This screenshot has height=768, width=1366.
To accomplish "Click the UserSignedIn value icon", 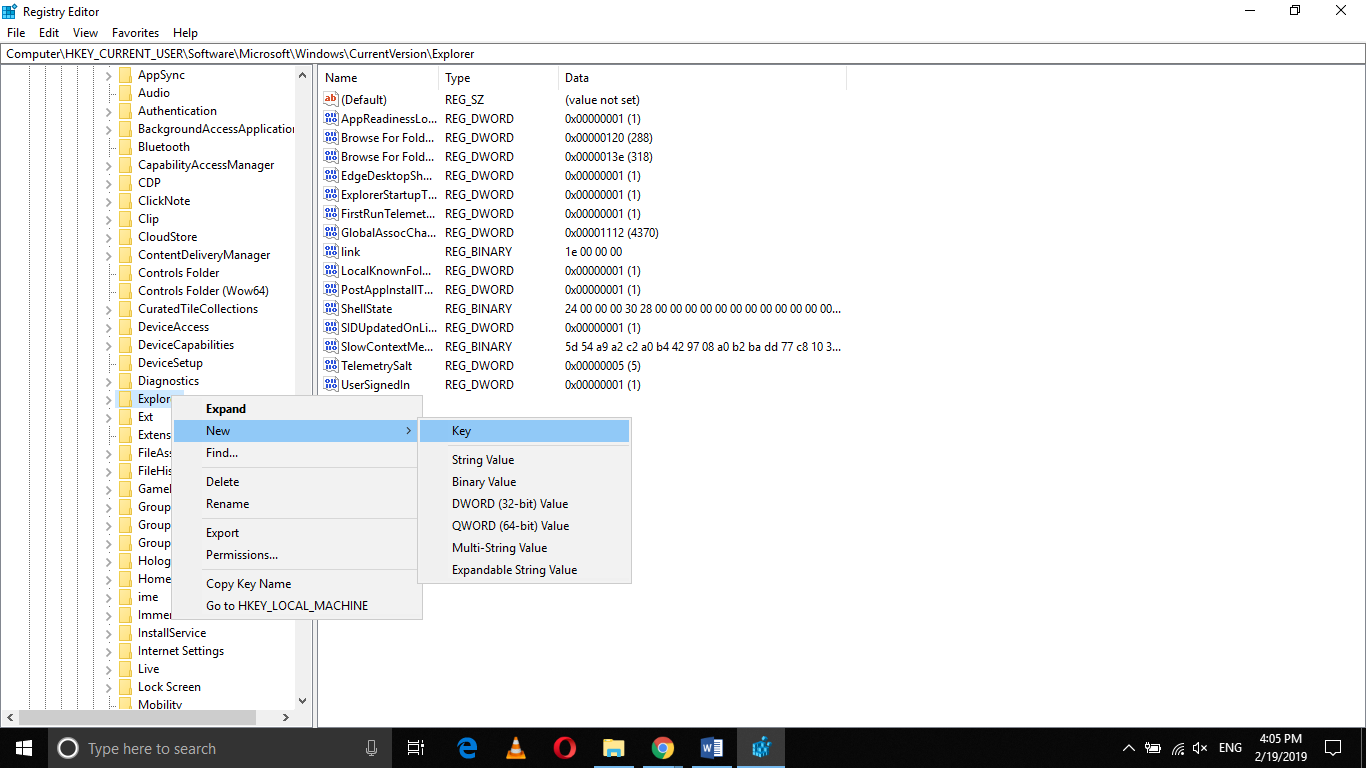I will coord(331,385).
